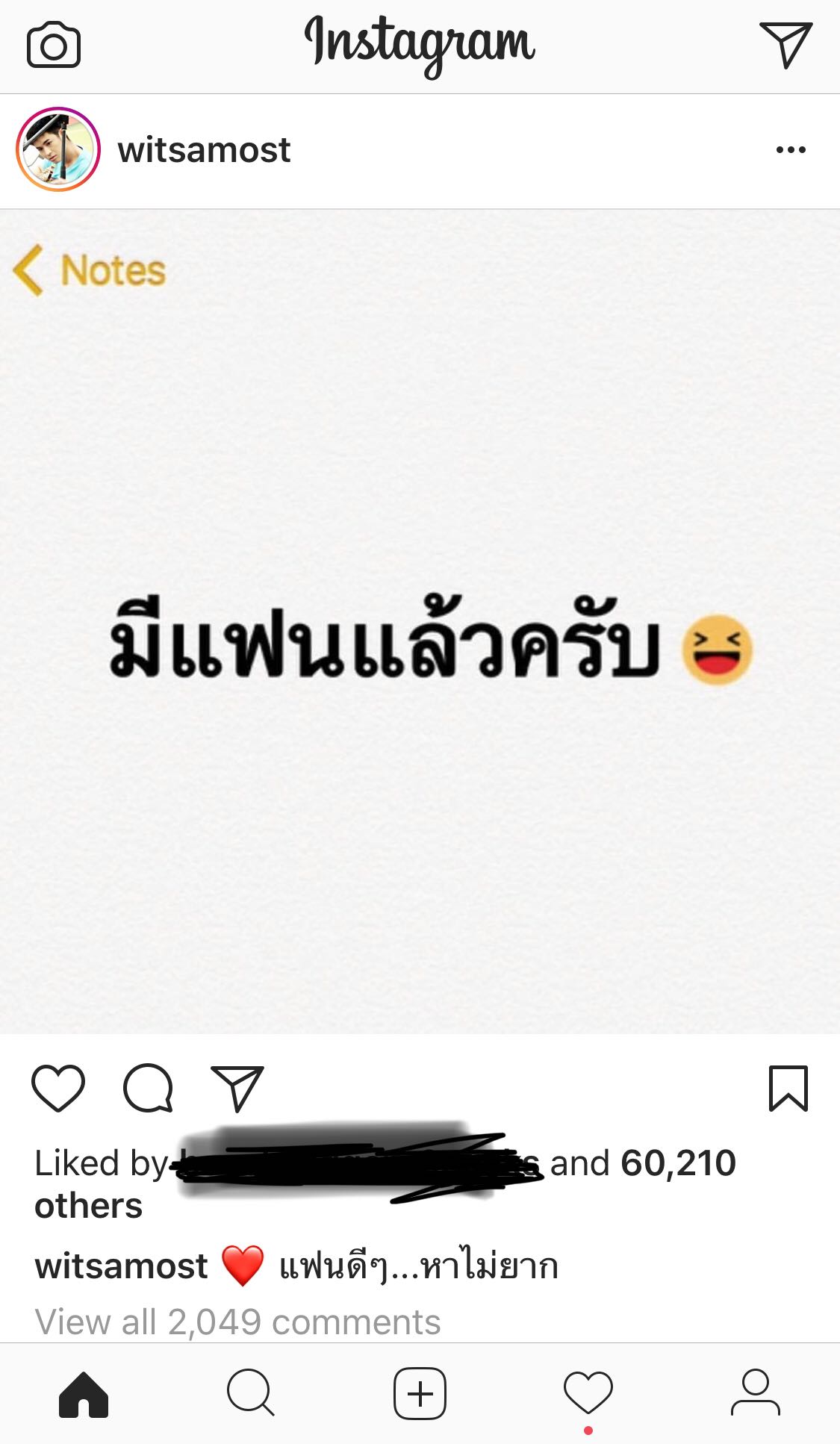Image resolution: width=840 pixels, height=1444 pixels.
Task: Open Activity heart tab
Action: 588,1392
